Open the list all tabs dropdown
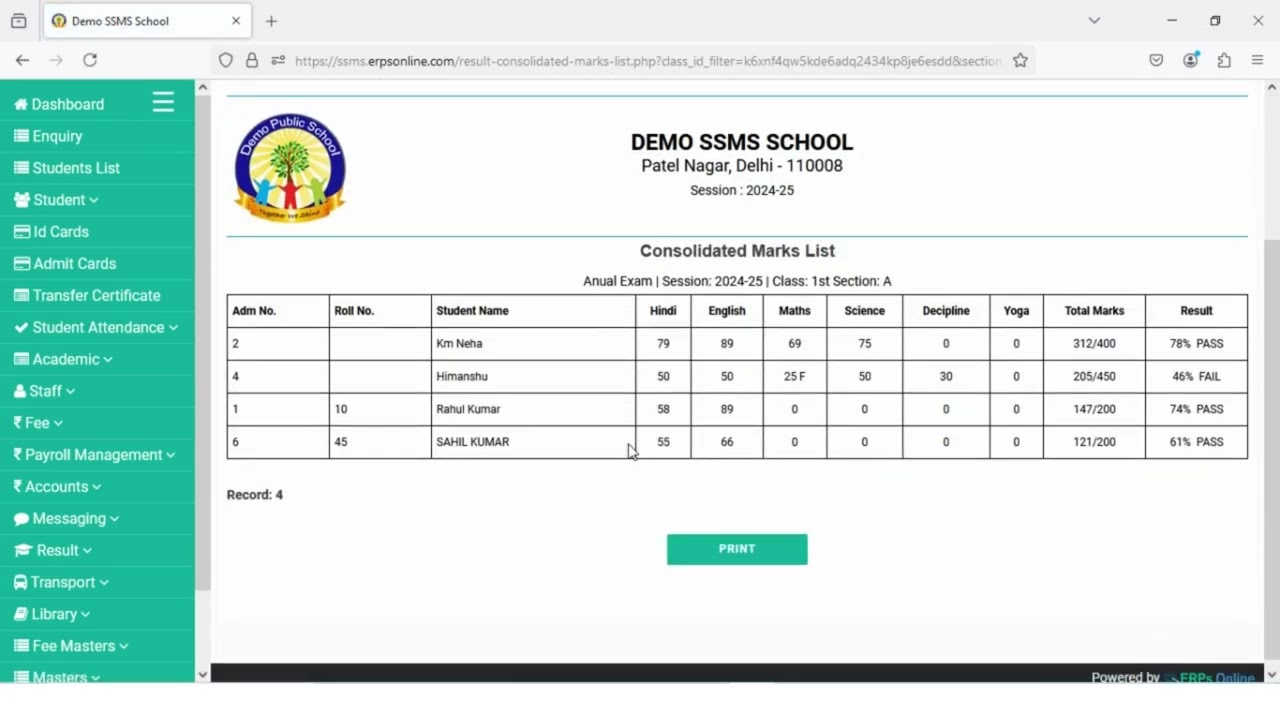This screenshot has height=720, width=1280. [1094, 20]
